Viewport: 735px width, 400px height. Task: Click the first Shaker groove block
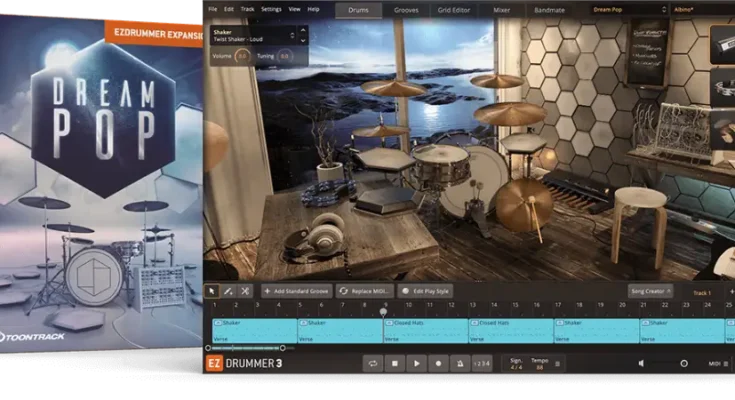pos(254,328)
